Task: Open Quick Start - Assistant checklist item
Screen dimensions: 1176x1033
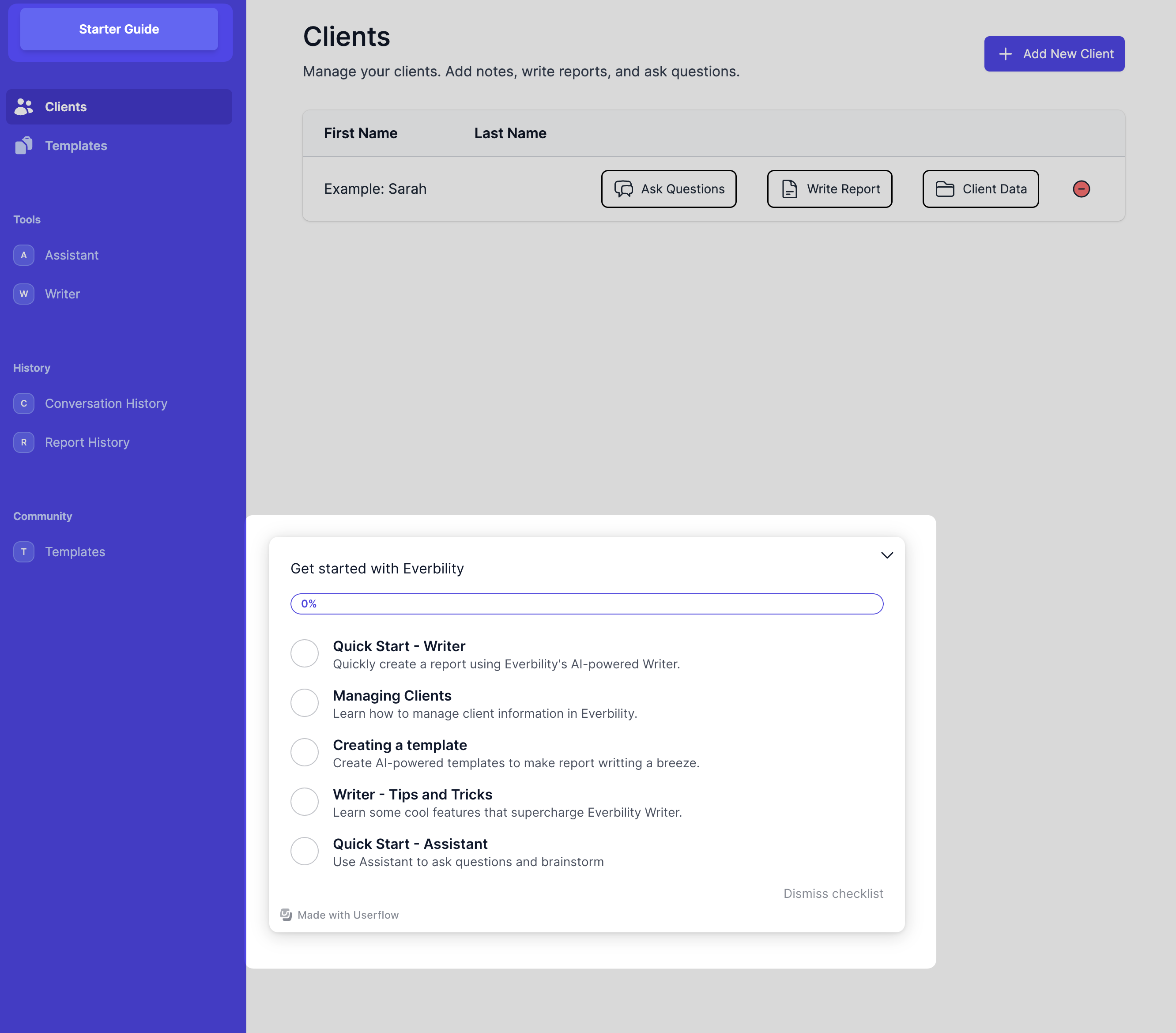Action: [x=410, y=844]
